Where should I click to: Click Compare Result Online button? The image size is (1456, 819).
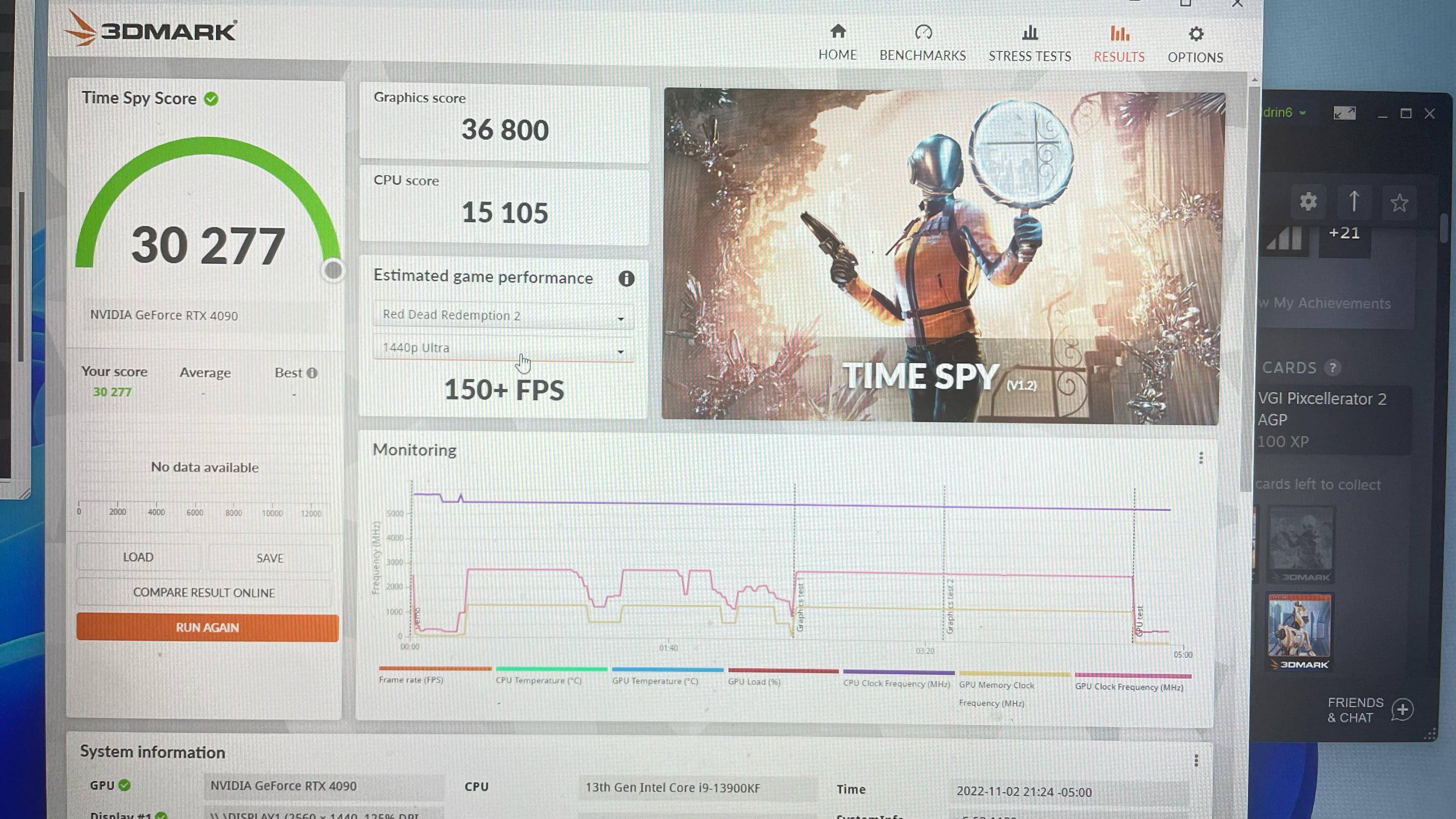204,592
